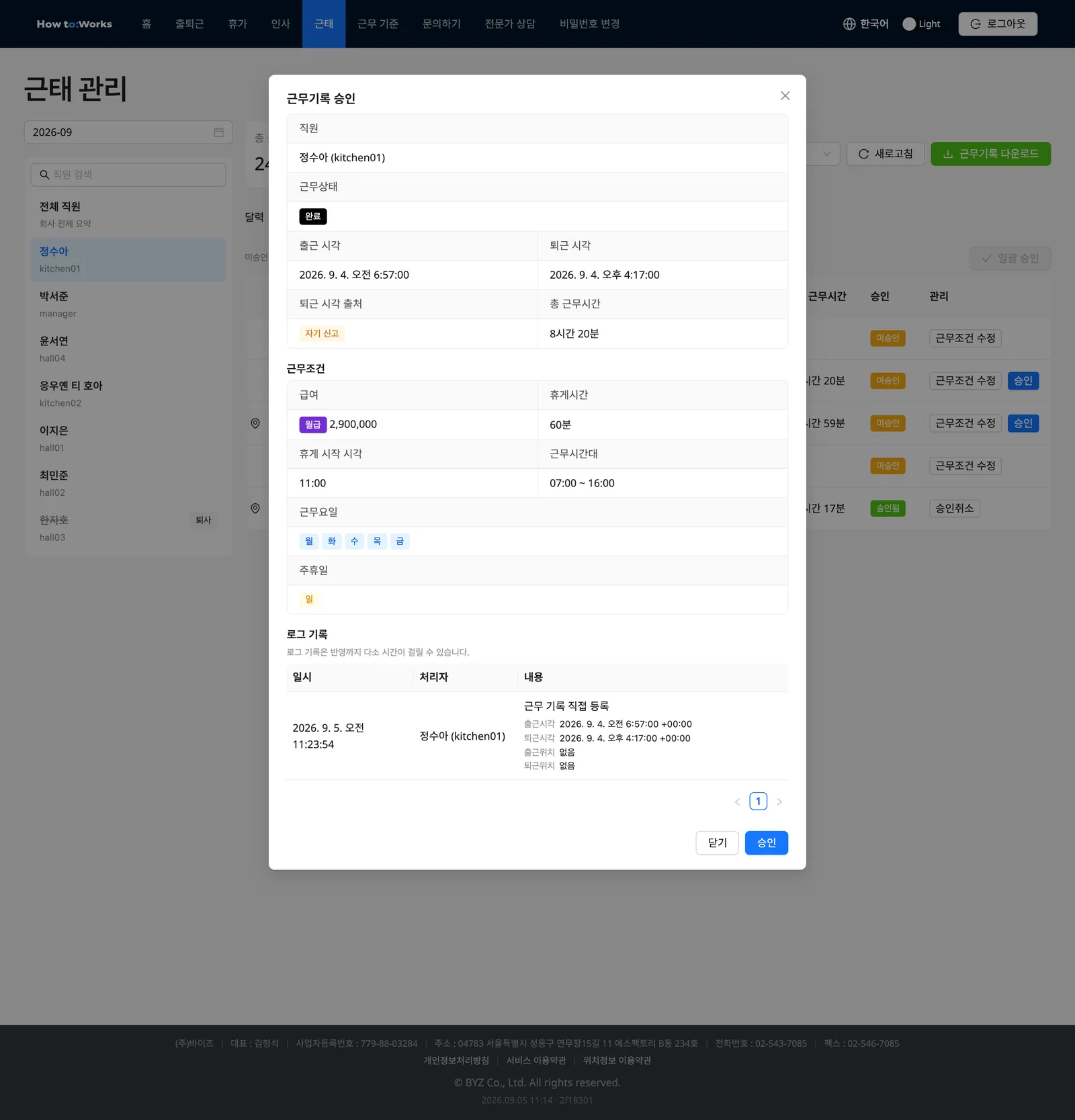Screen dimensions: 1075x1120
Task: Select employee 이지은 hall01
Action: click(128, 439)
